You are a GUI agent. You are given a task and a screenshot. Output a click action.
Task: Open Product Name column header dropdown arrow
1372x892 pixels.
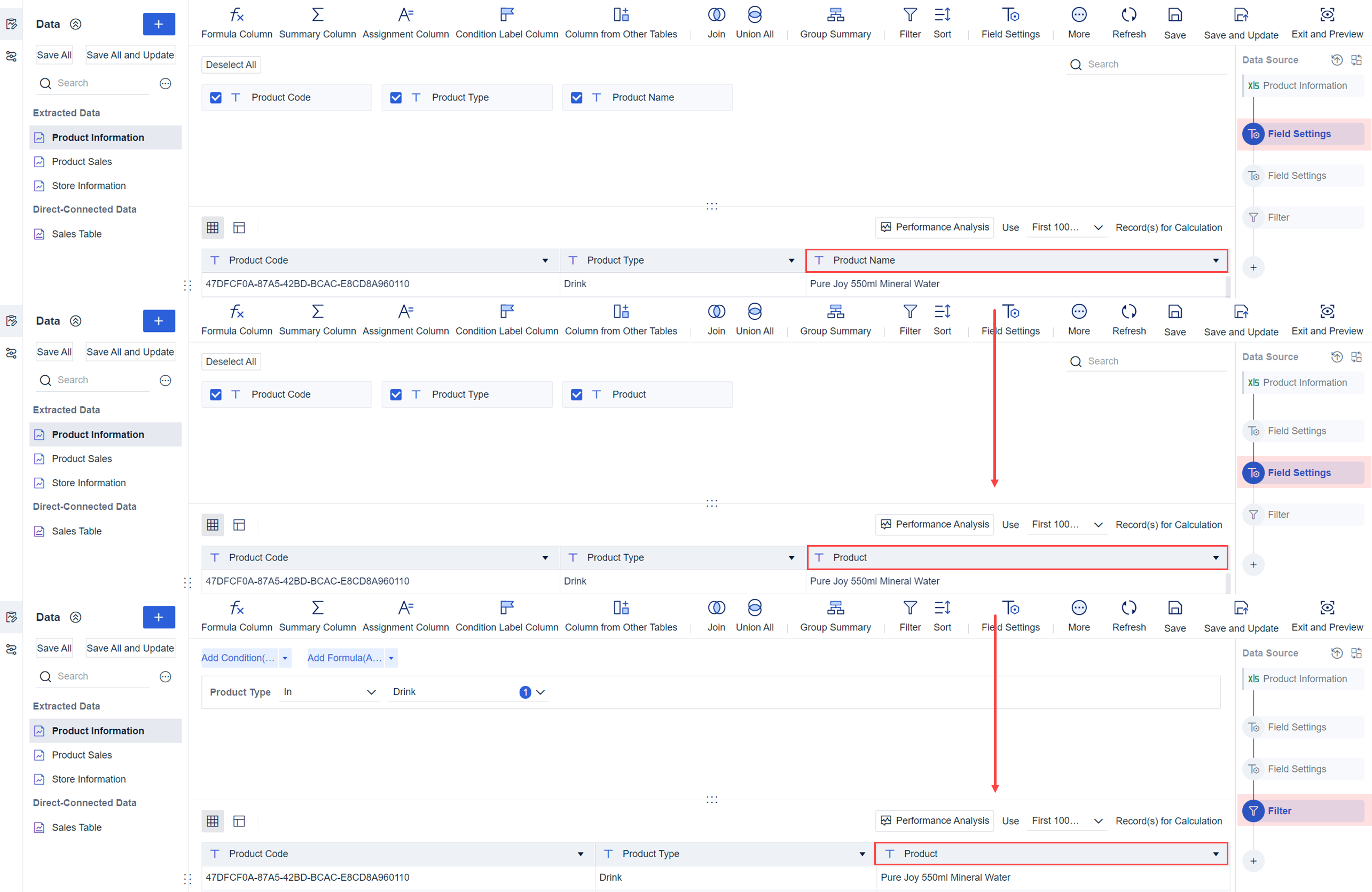[1215, 261]
